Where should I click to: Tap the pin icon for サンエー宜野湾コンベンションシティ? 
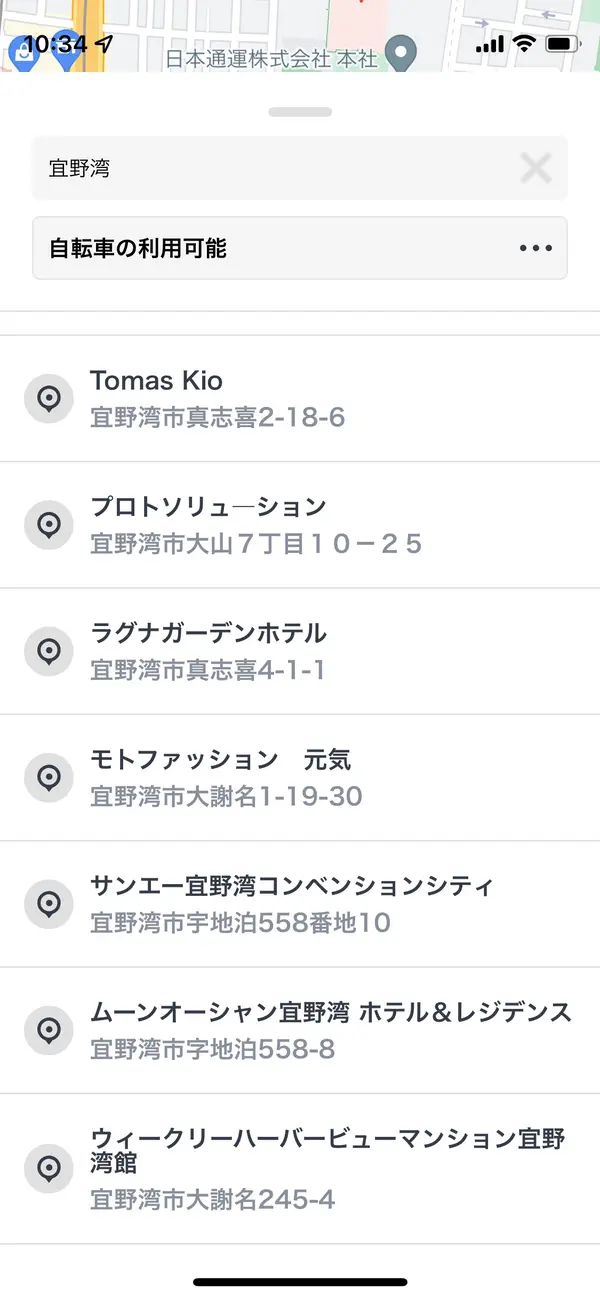48,903
